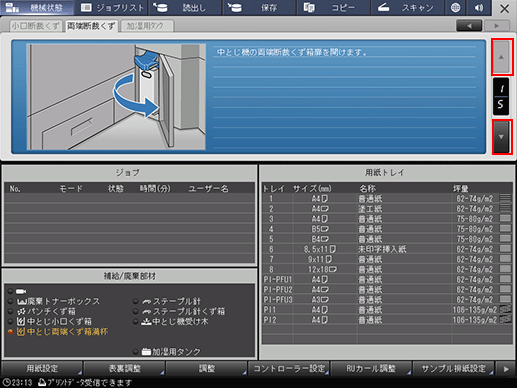Click tray 1 paper level indicator
This screenshot has height=388, width=517.
click(505, 198)
